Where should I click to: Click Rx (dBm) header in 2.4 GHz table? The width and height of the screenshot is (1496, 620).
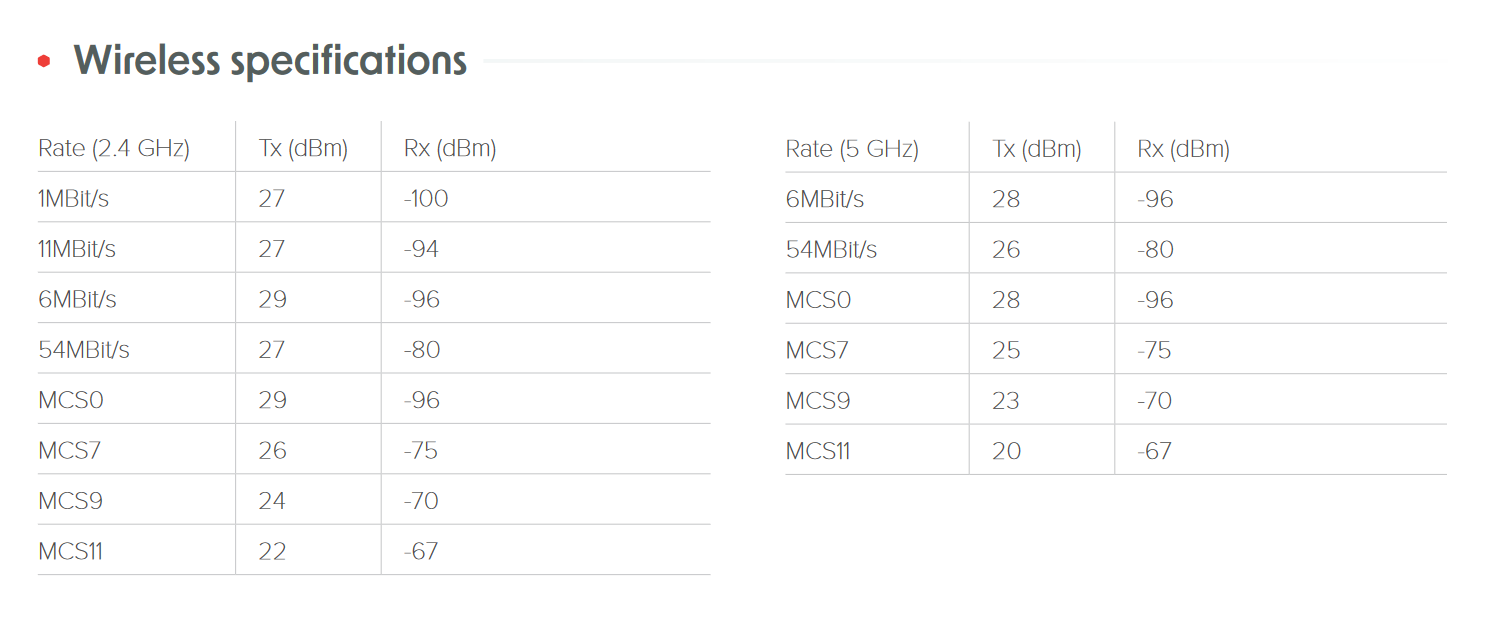coord(450,149)
